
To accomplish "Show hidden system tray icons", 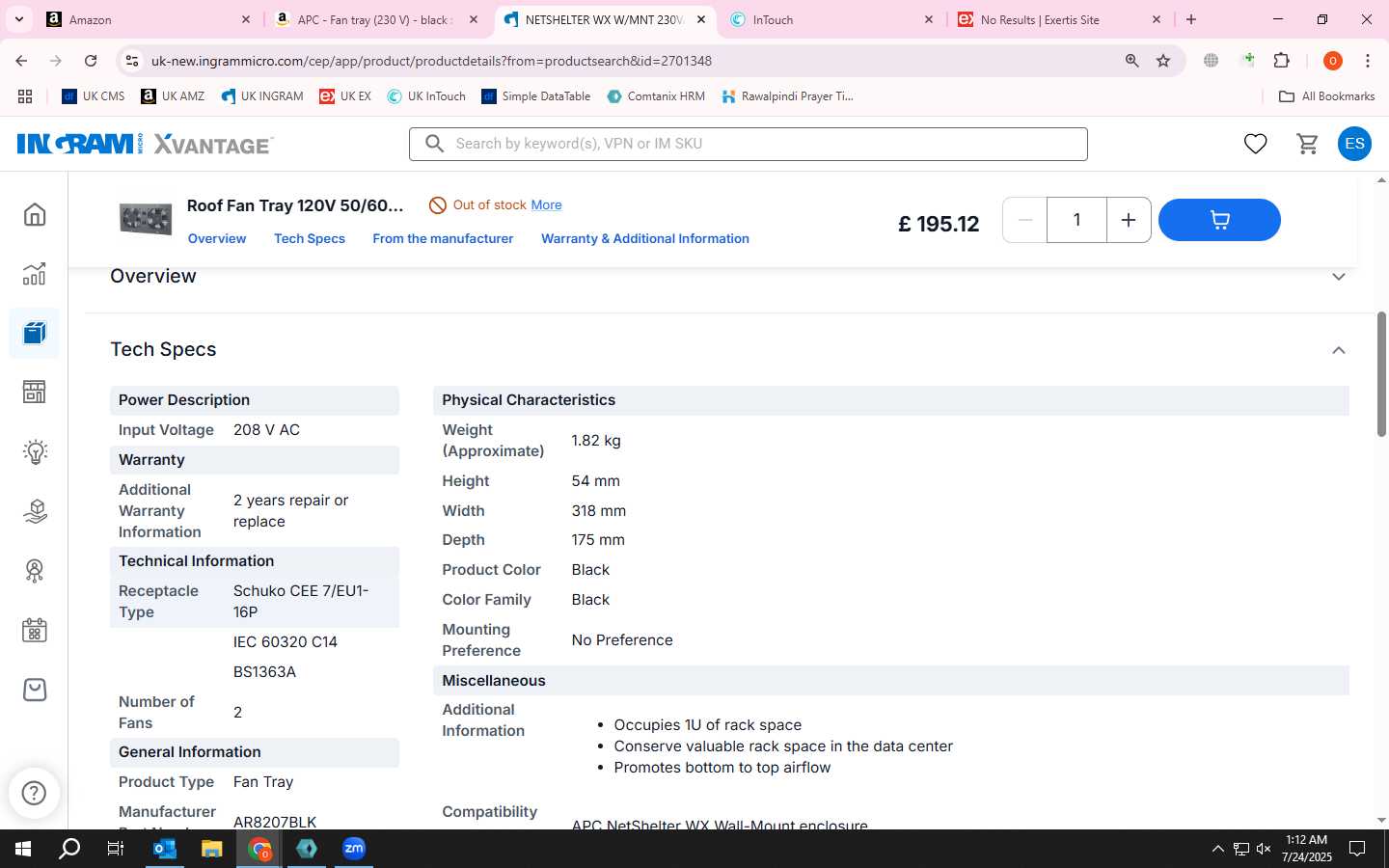I will click(x=1217, y=849).
